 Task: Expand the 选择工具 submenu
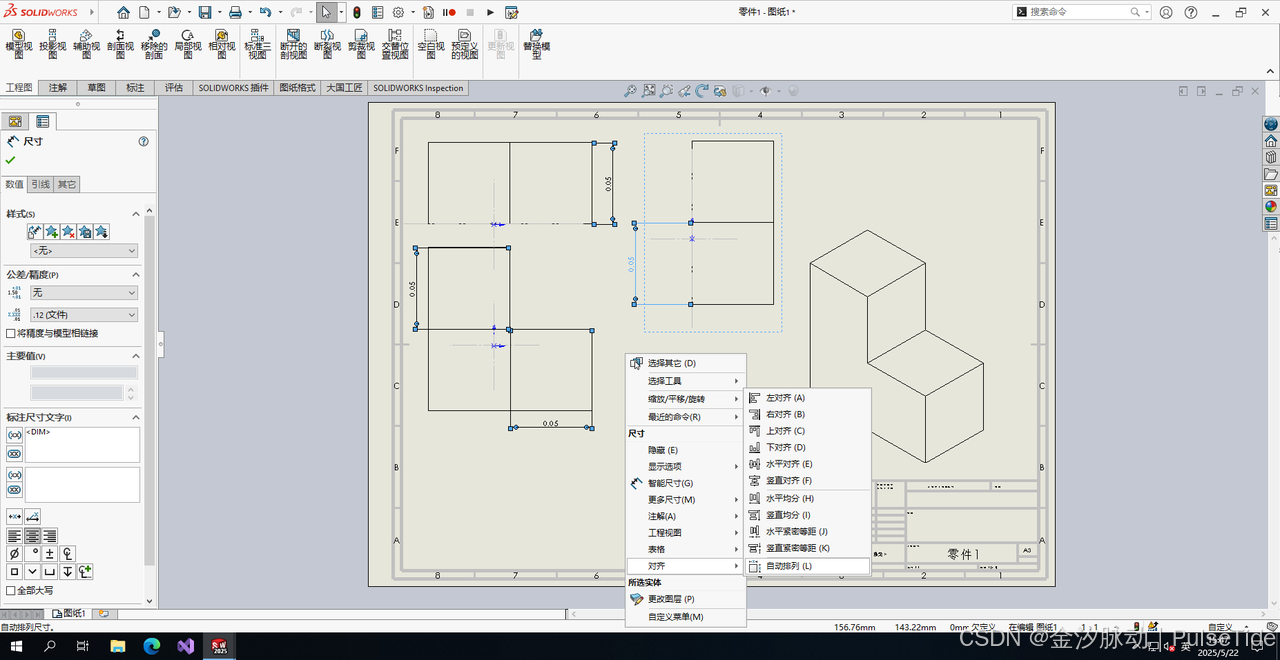click(x=686, y=381)
